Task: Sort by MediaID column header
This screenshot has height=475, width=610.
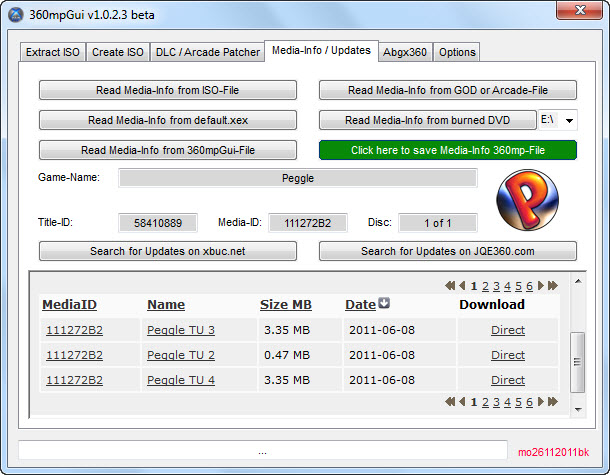Action: tap(69, 305)
